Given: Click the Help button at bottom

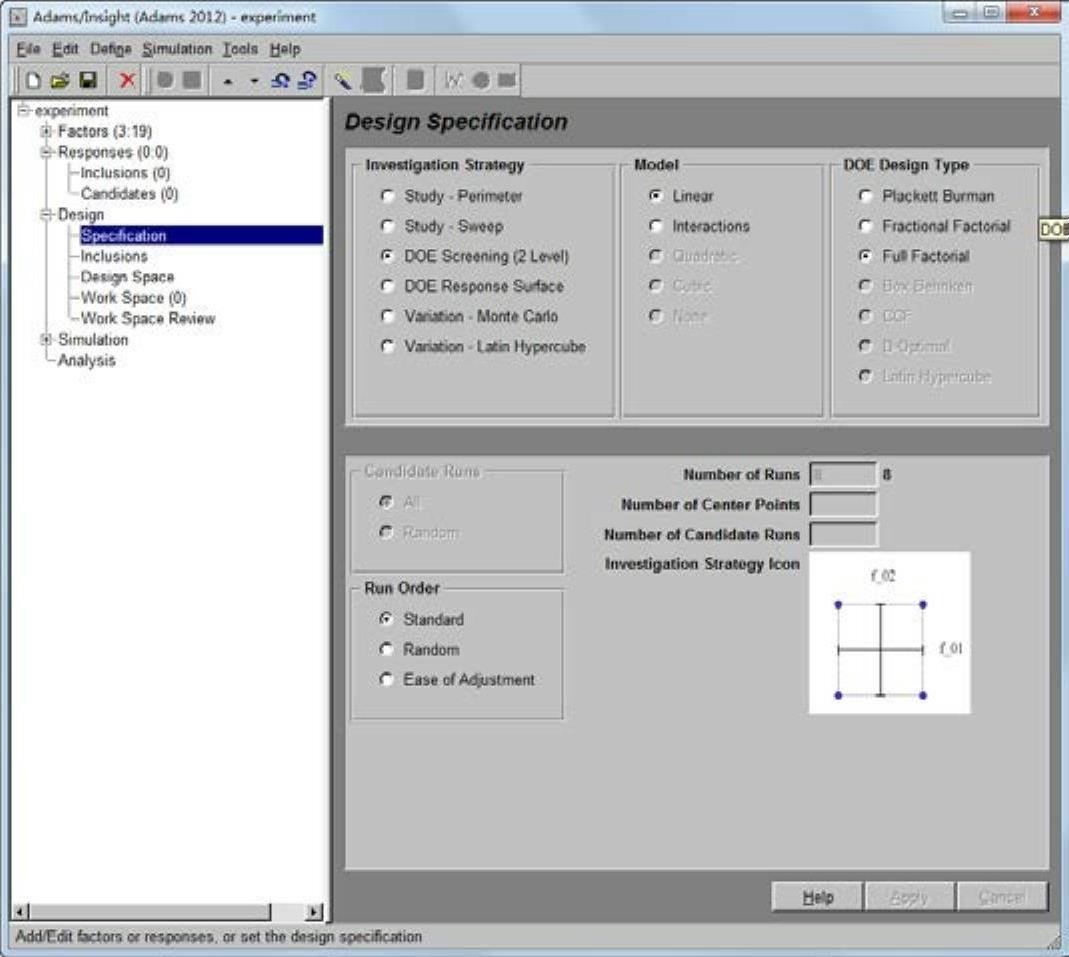Looking at the screenshot, I should pos(817,897).
